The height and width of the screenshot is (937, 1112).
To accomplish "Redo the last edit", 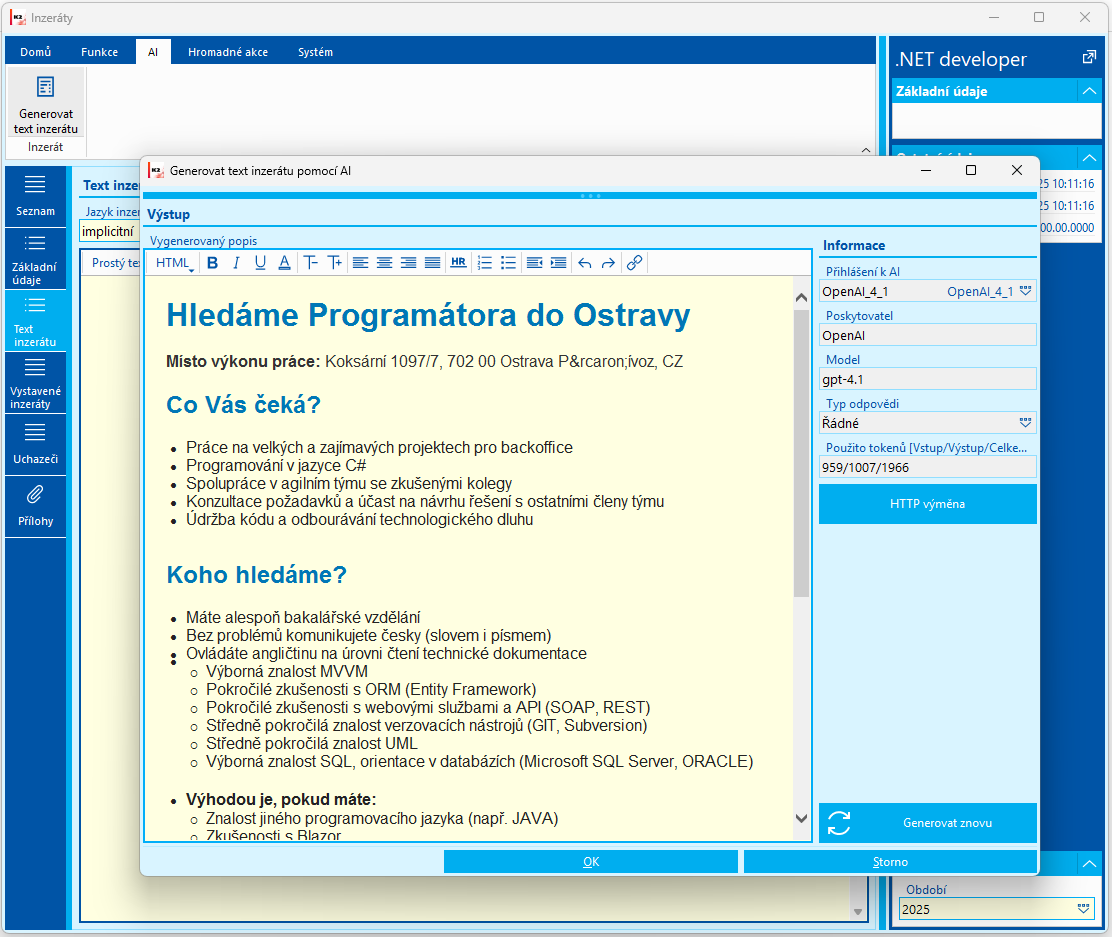I will pyautogui.click(x=608, y=263).
